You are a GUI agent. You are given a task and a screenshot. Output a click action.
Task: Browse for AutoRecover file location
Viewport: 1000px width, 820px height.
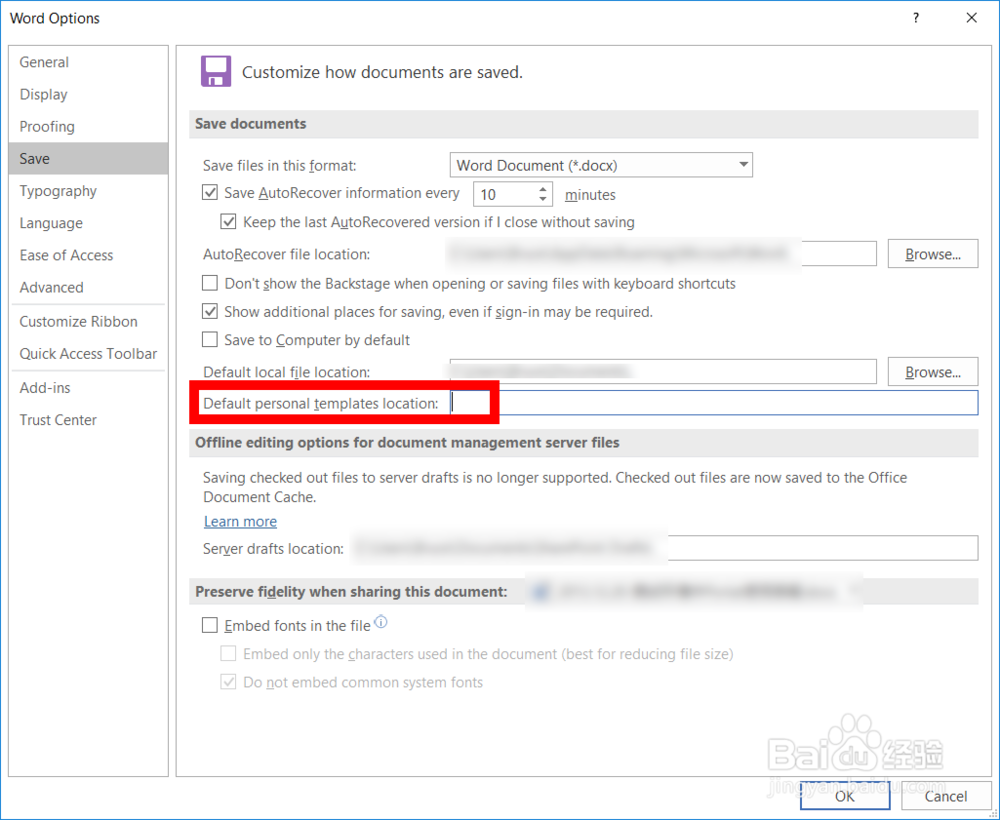[x=932, y=254]
